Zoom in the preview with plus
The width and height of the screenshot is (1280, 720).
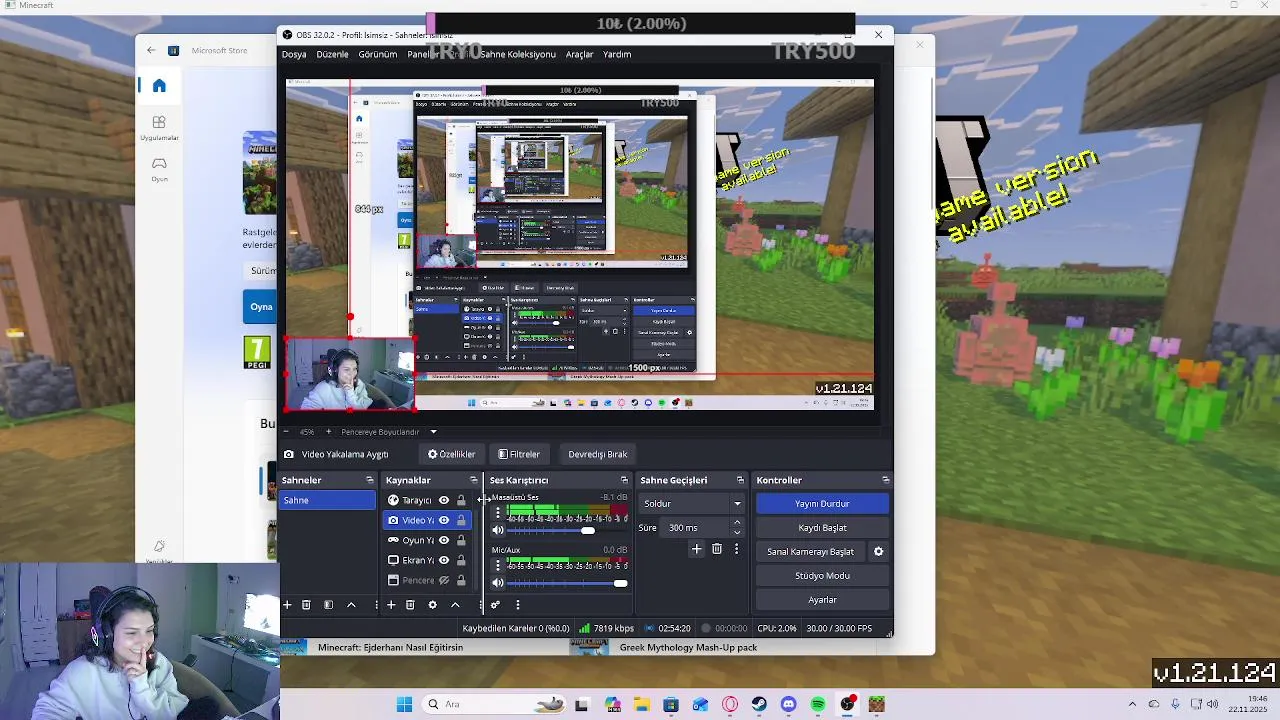coord(328,432)
